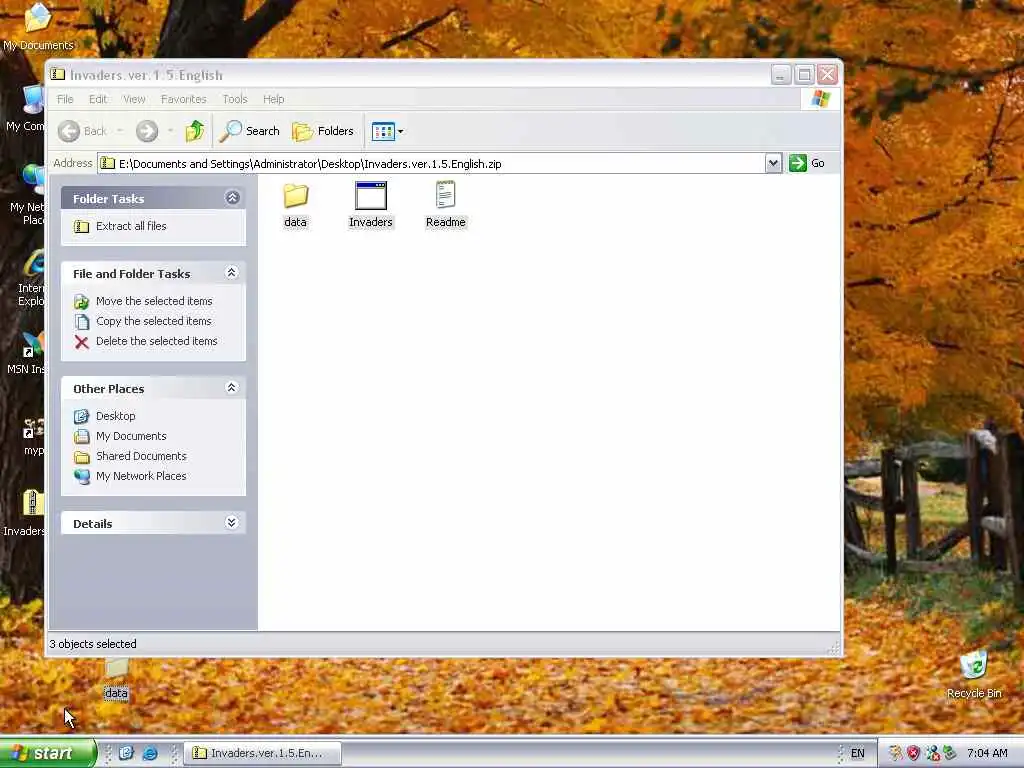This screenshot has width=1024, height=768.
Task: Open My Network Places link
Action: pos(141,476)
